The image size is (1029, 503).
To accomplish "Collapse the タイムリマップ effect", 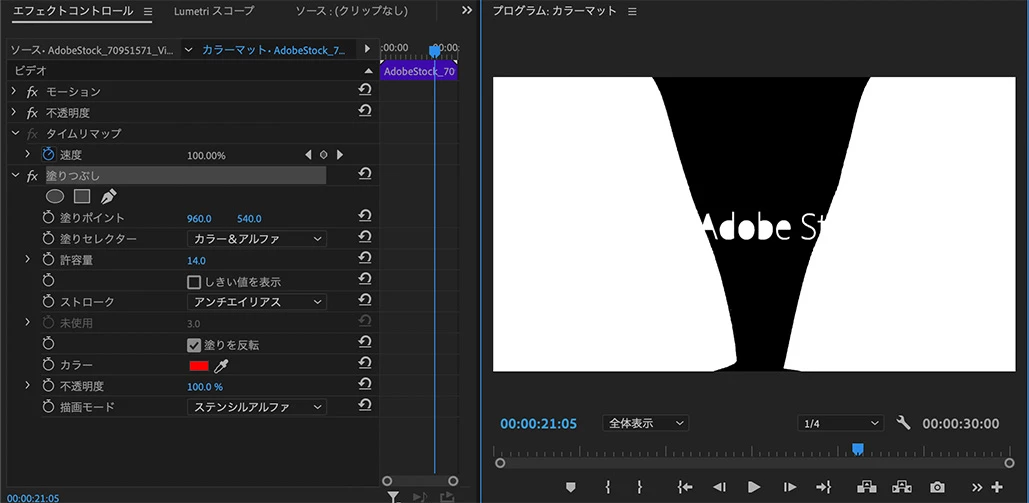I will 16,133.
